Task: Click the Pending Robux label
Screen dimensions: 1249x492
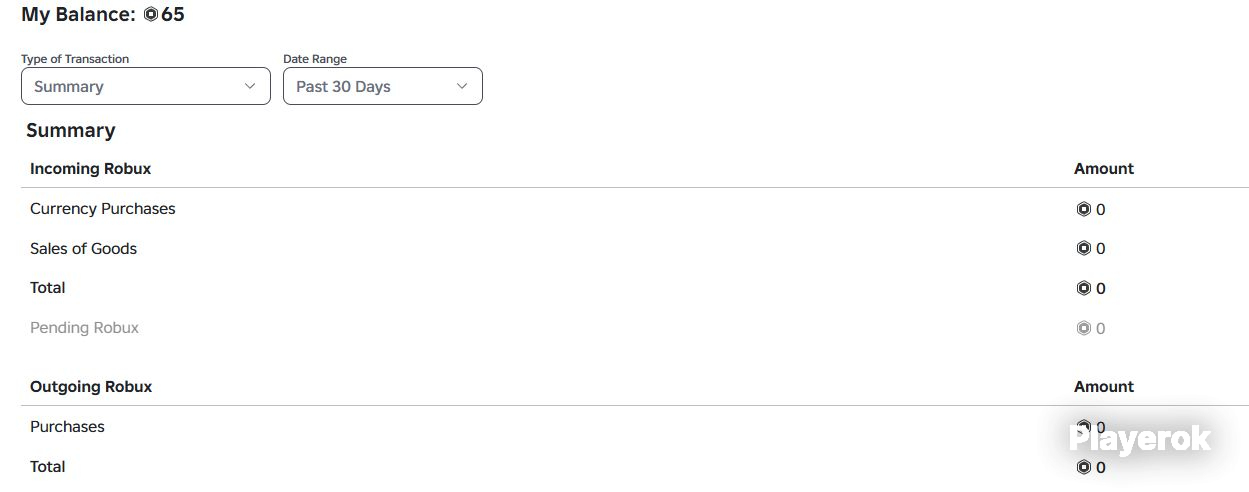Action: (85, 328)
